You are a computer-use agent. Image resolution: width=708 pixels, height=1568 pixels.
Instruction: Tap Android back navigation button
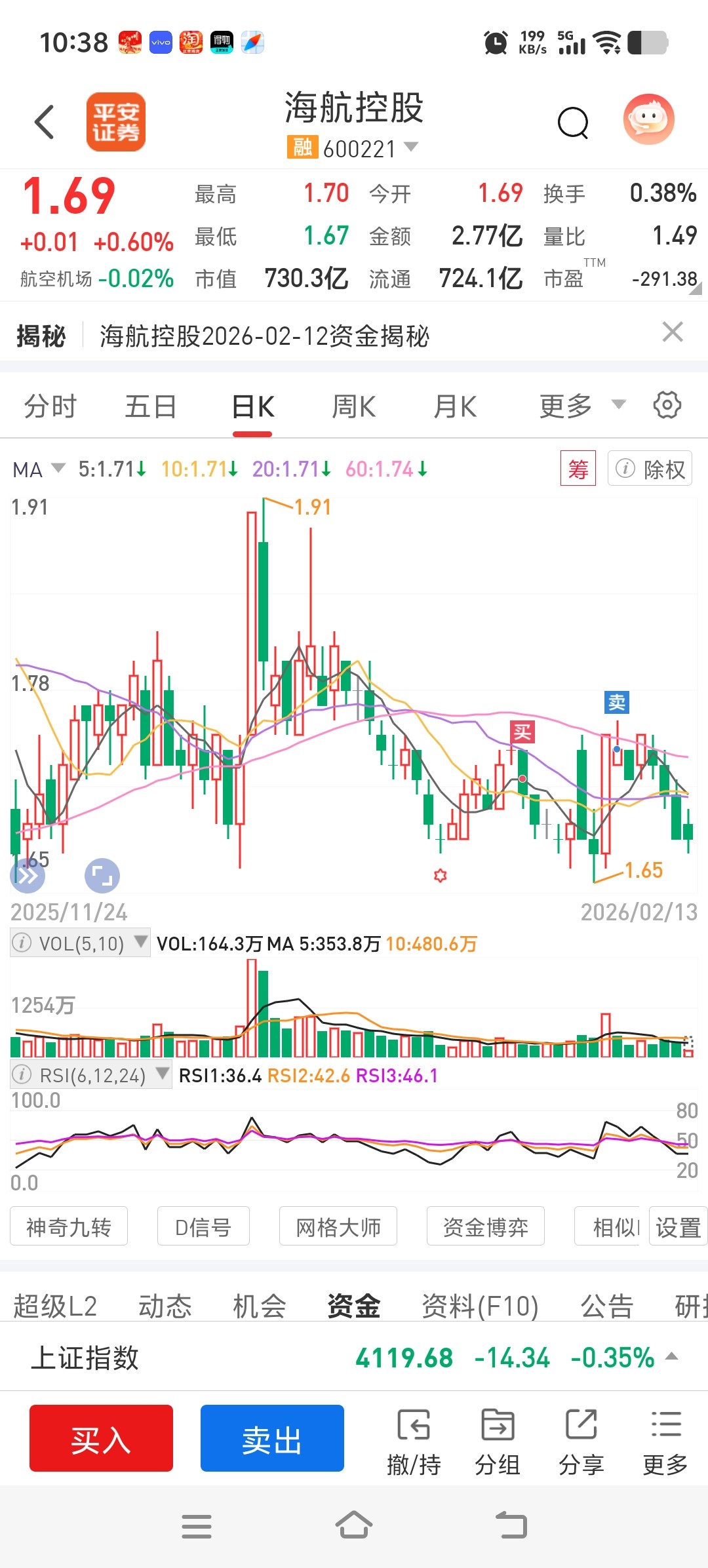(x=511, y=1525)
